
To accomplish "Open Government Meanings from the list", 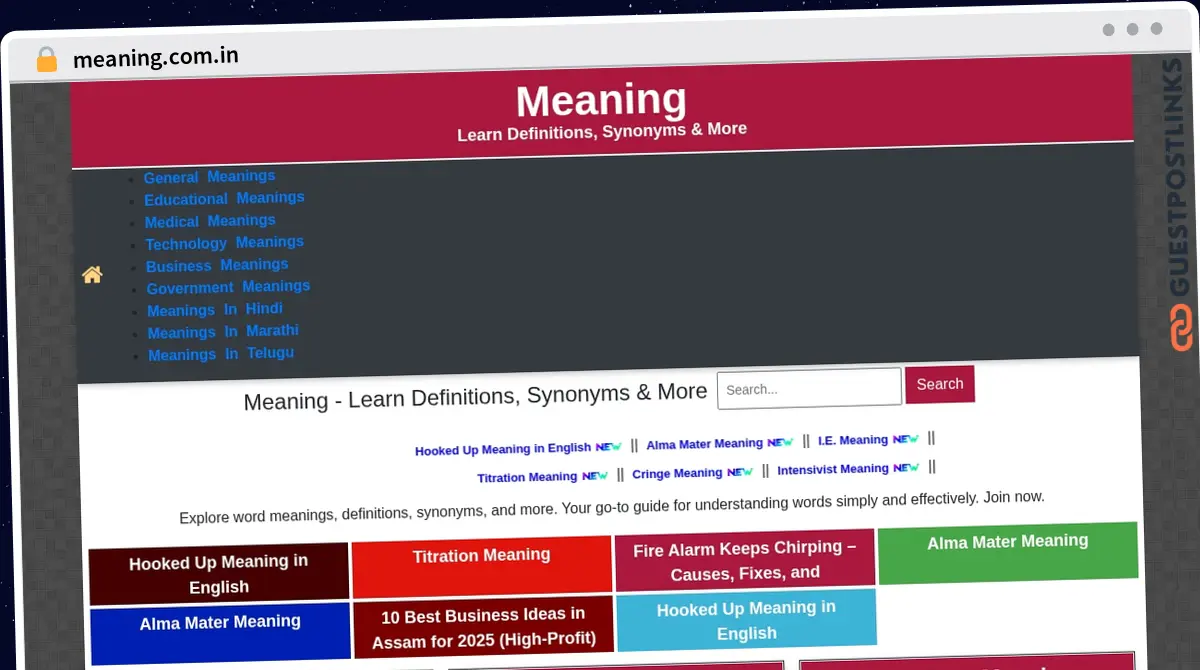I will click(228, 287).
